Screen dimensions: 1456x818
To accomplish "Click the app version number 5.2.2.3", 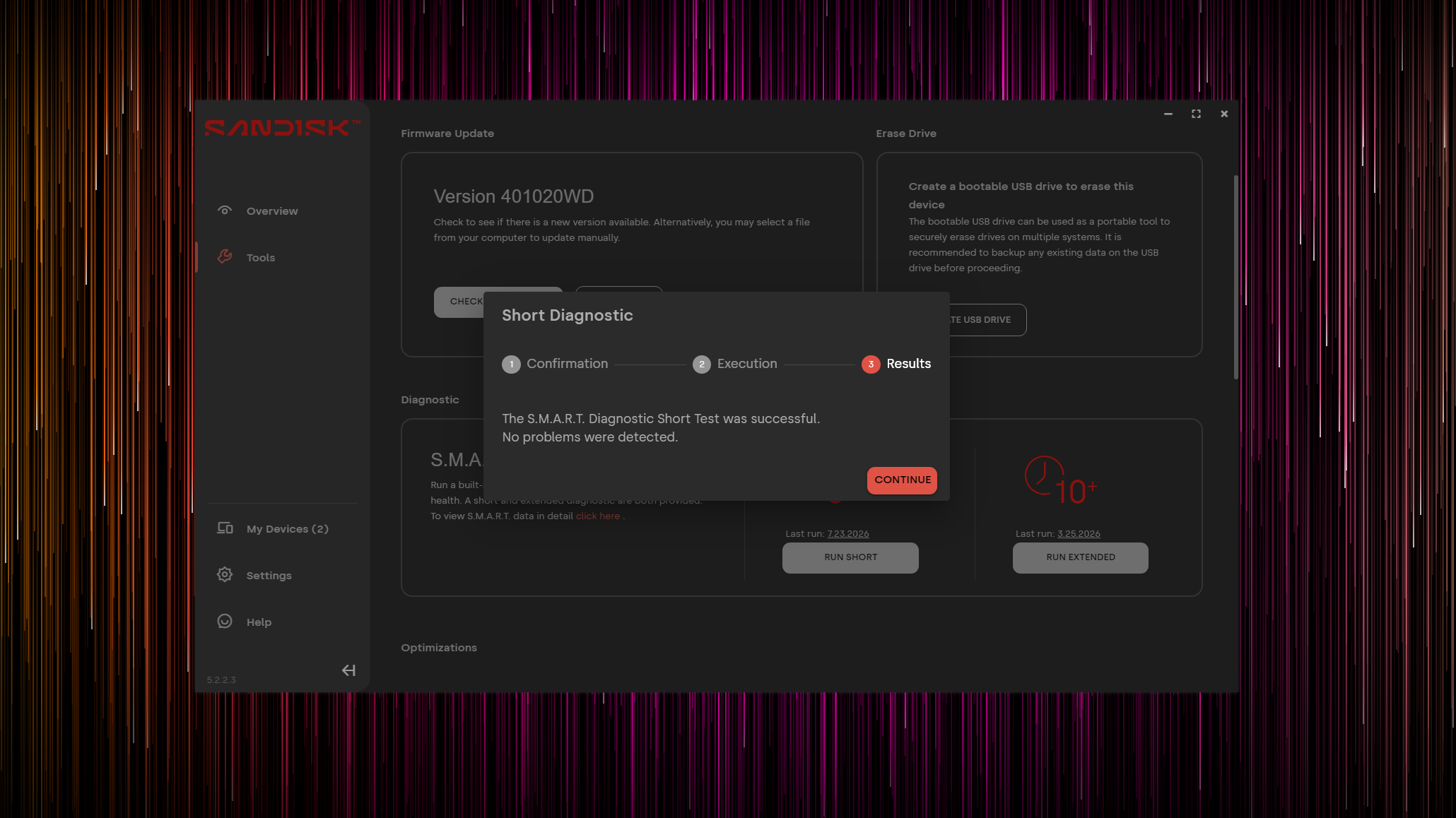I will [221, 680].
